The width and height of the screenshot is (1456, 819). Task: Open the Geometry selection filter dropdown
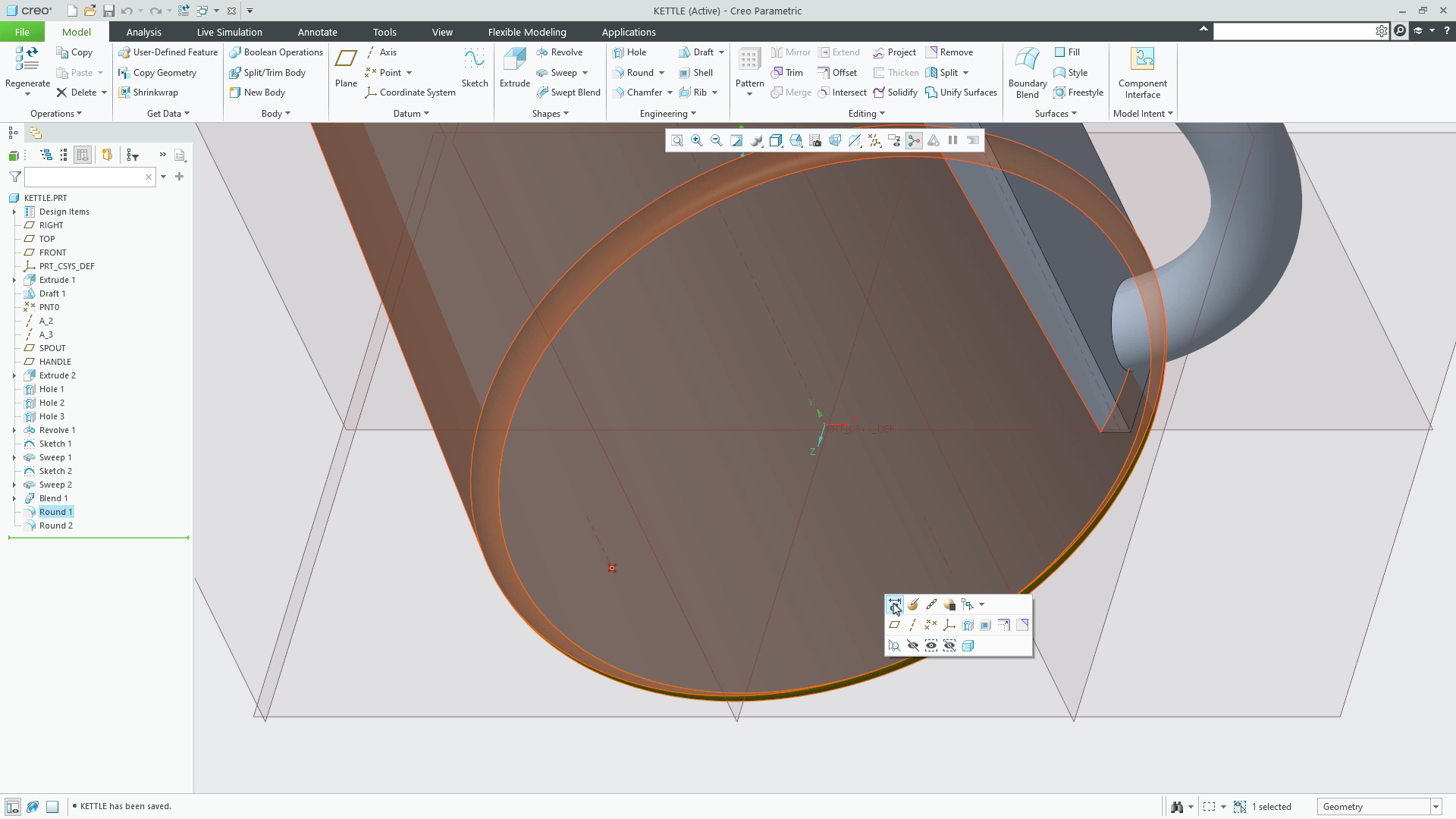point(1436,807)
